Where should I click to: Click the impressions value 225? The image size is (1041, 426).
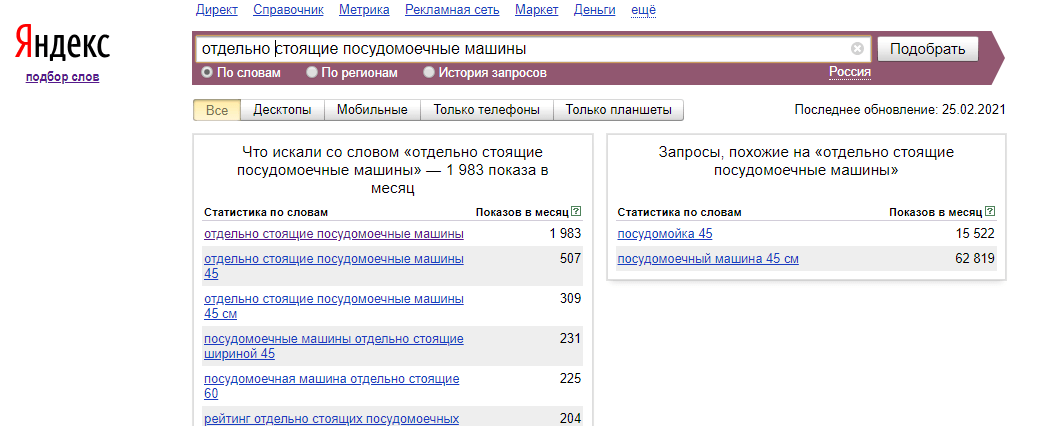tap(570, 378)
